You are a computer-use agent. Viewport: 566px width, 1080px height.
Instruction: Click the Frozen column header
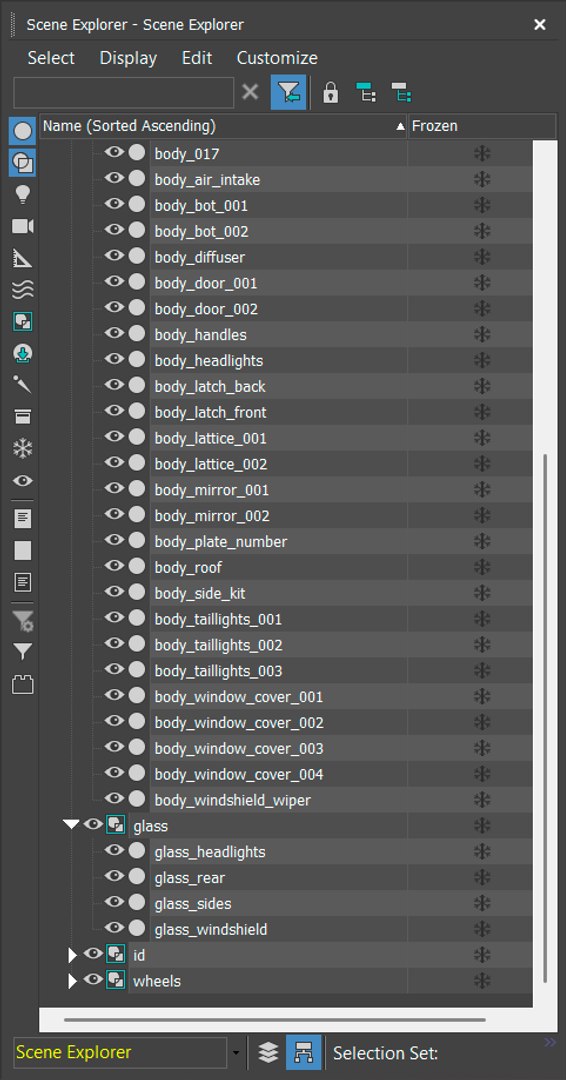click(x=482, y=126)
